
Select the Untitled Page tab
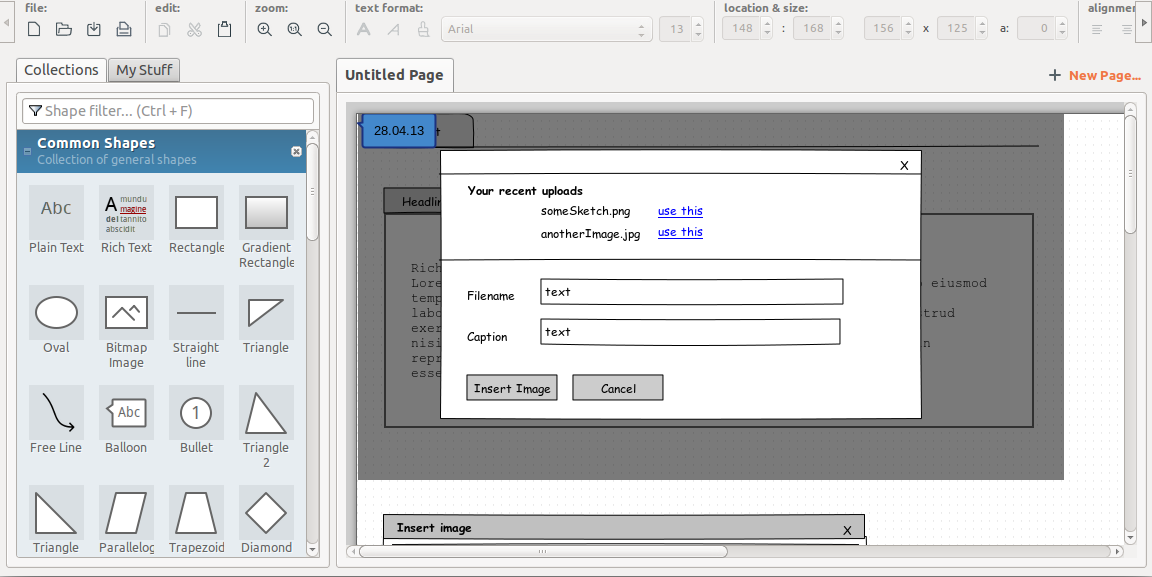394,75
